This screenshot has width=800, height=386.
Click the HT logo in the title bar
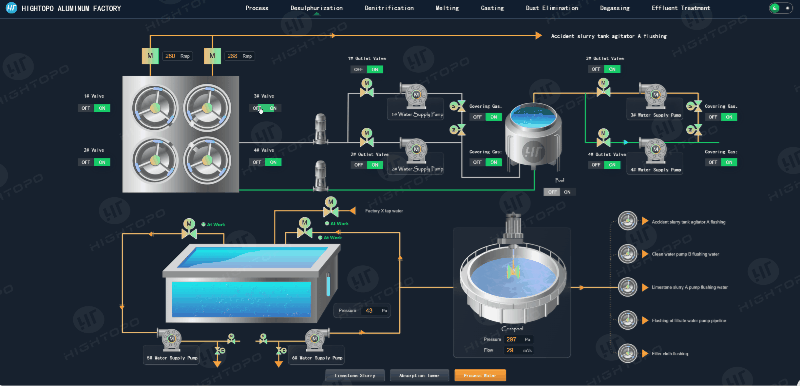12,8
